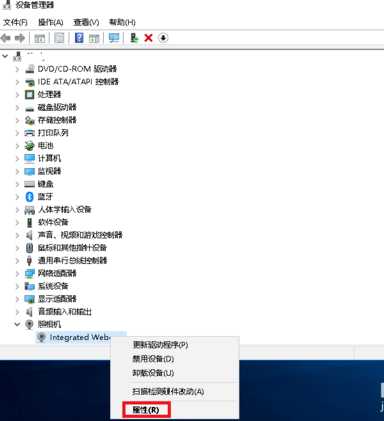Viewport: 384px width, 421px height.
Task: Select the 处理器 processor chip icon
Action: 30,95
